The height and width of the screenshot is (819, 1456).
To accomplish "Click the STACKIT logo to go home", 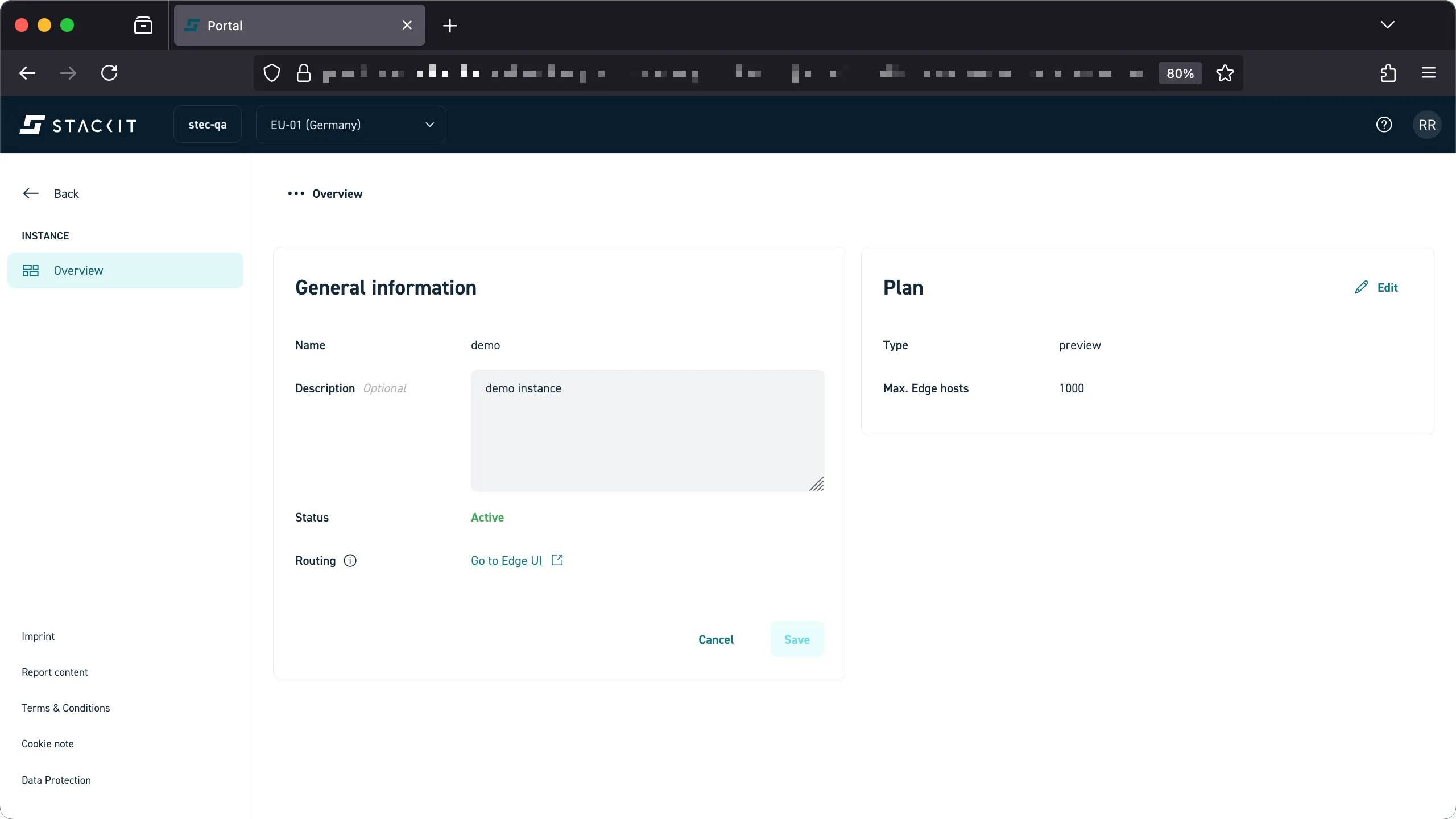I will point(78,125).
